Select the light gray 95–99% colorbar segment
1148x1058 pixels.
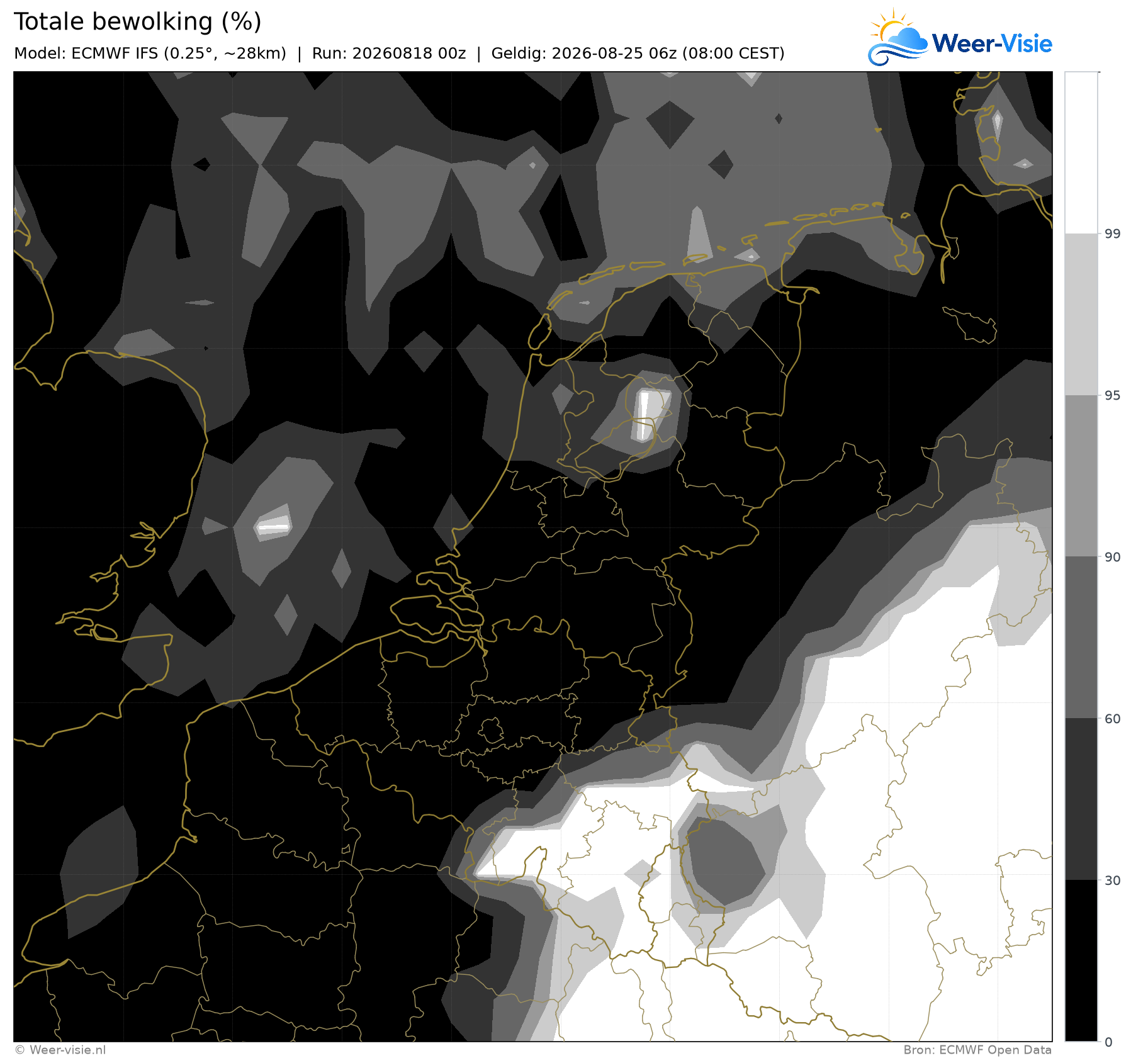click(x=1081, y=315)
